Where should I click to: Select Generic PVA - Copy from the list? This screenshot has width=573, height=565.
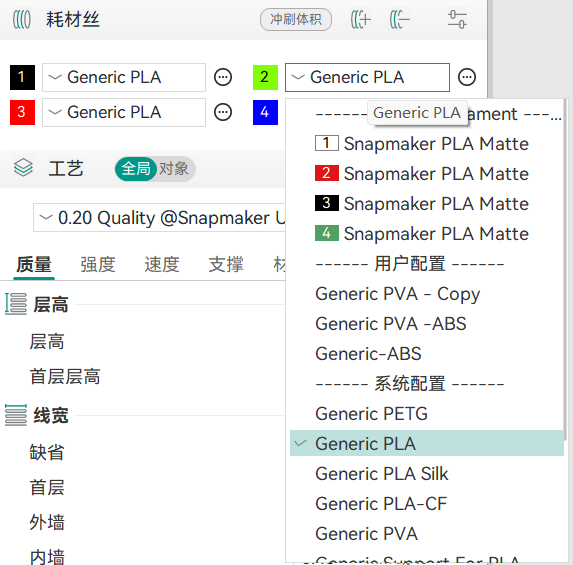pos(426,294)
